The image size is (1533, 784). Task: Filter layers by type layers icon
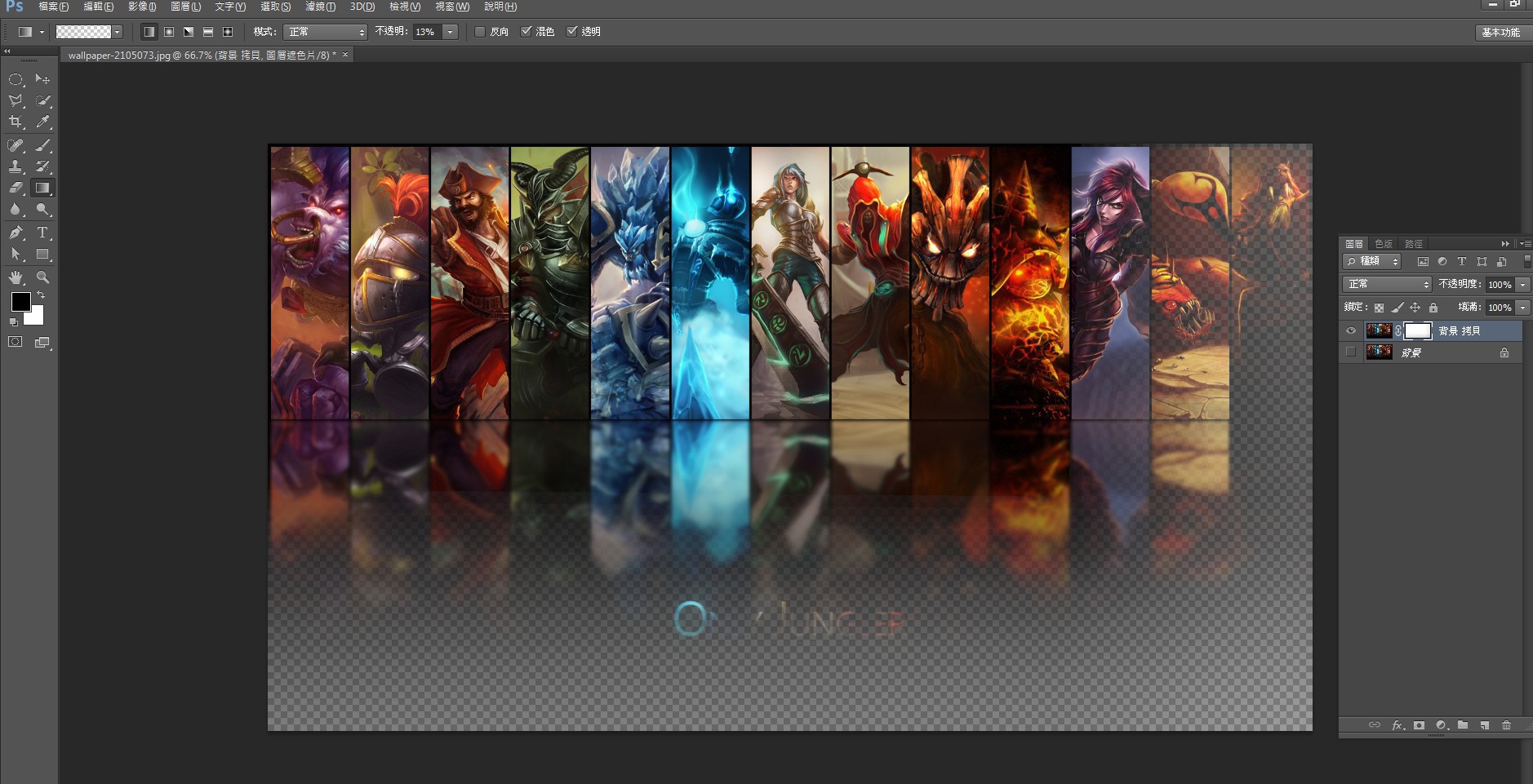[x=1462, y=262]
